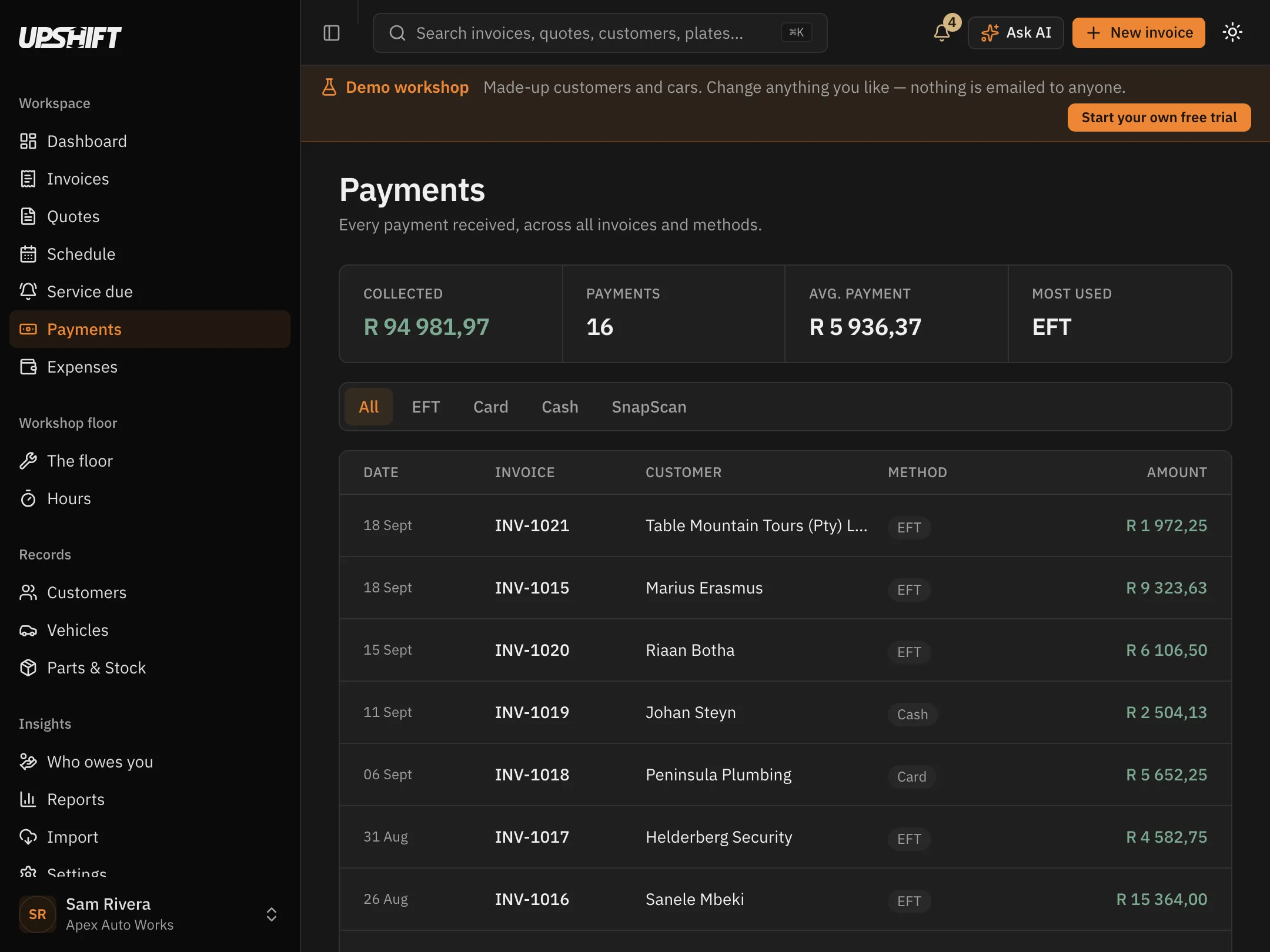Click the SR avatar
This screenshot has height=952, width=1270.
coord(38,914)
